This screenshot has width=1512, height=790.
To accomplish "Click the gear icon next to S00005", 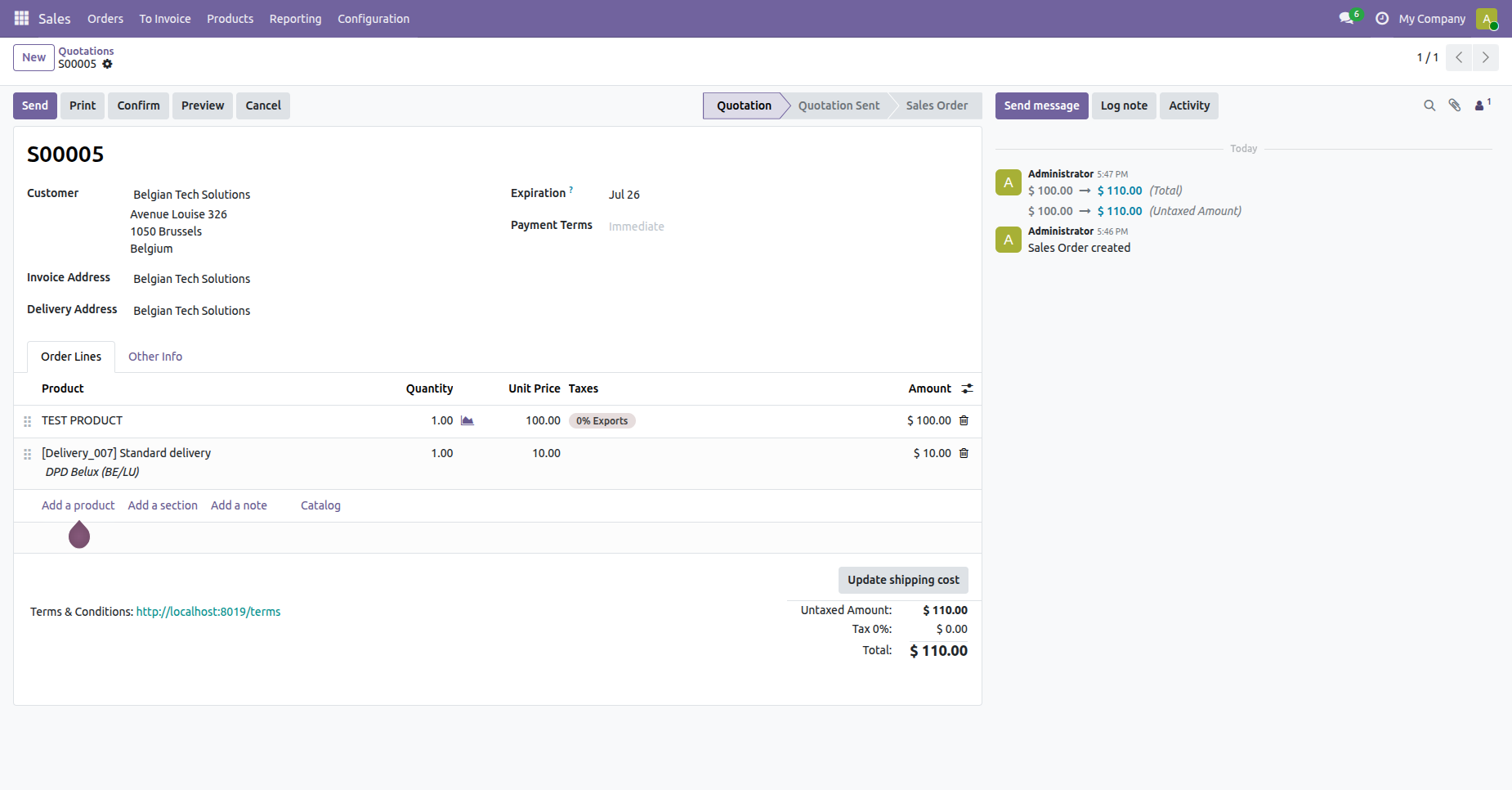I will click(x=107, y=64).
